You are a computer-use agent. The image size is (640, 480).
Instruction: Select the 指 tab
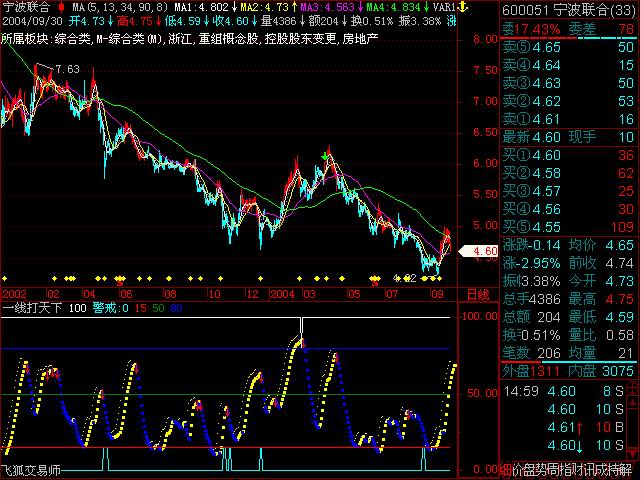tap(565, 470)
